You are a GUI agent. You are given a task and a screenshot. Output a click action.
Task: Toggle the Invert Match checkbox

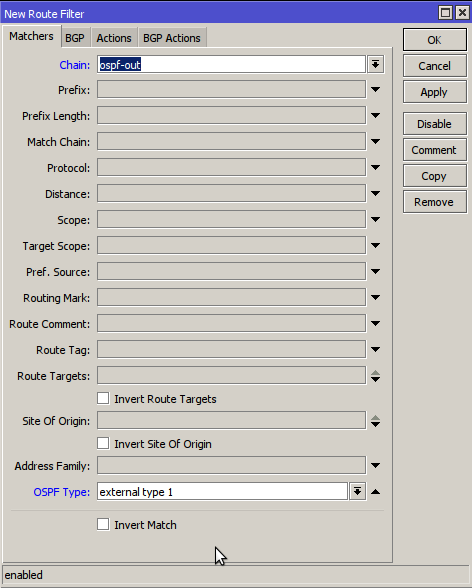103,524
